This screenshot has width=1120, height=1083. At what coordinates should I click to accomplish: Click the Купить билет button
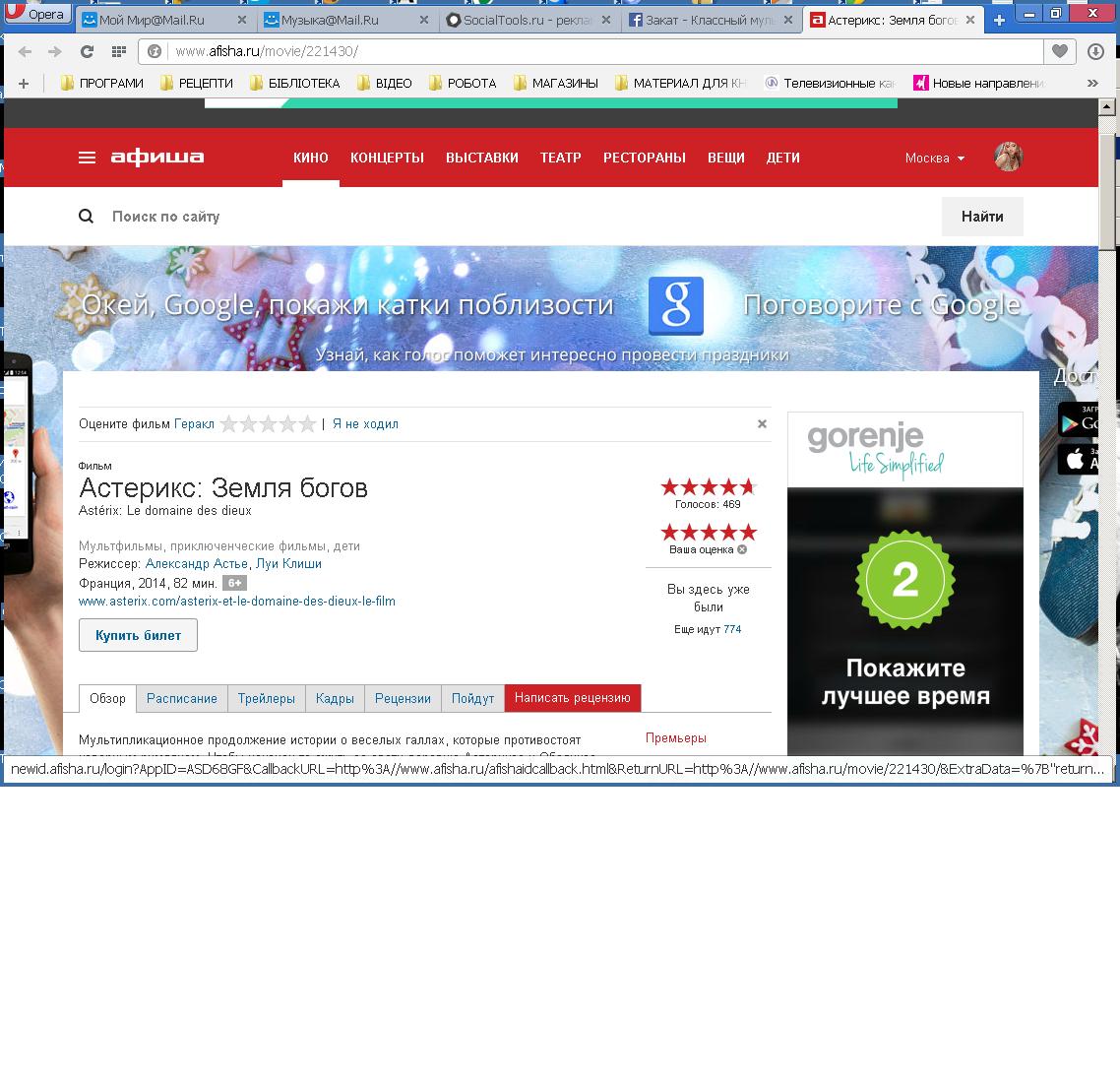tap(138, 635)
